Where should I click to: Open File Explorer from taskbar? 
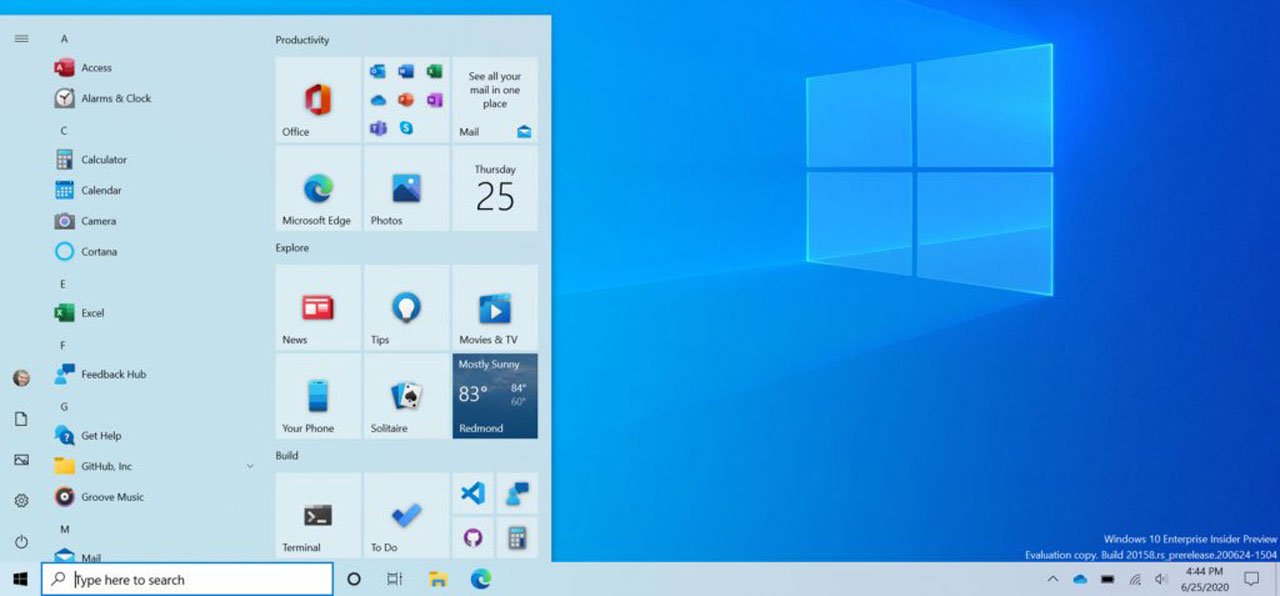click(x=437, y=579)
